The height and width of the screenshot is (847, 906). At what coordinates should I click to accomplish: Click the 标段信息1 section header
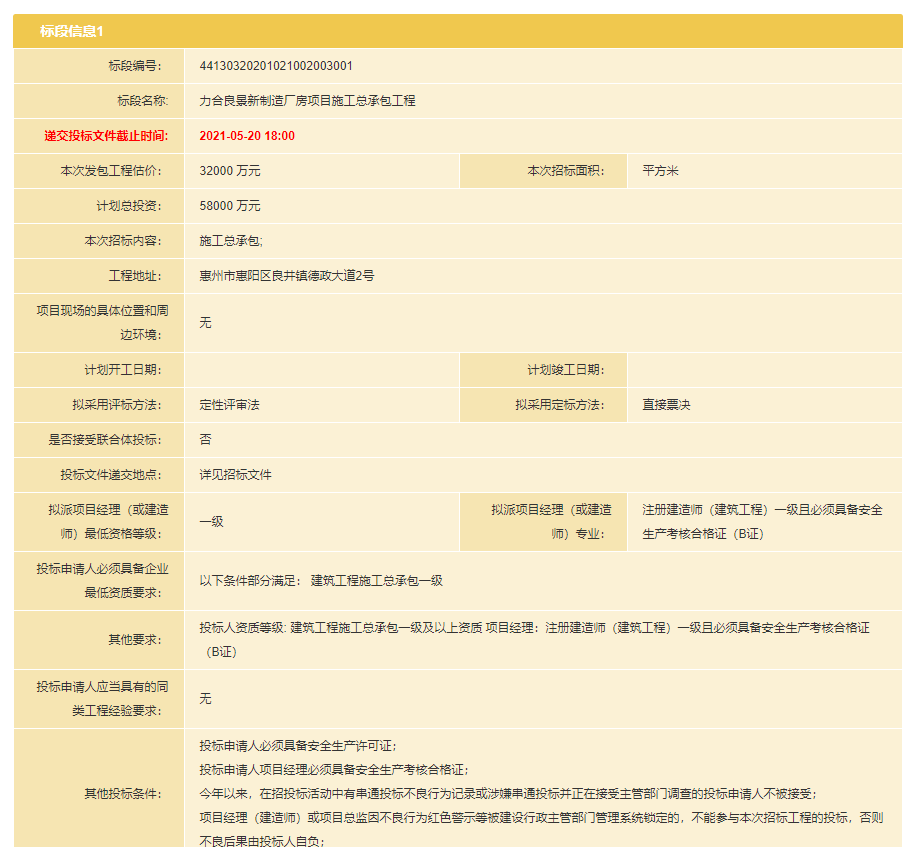pos(72,31)
